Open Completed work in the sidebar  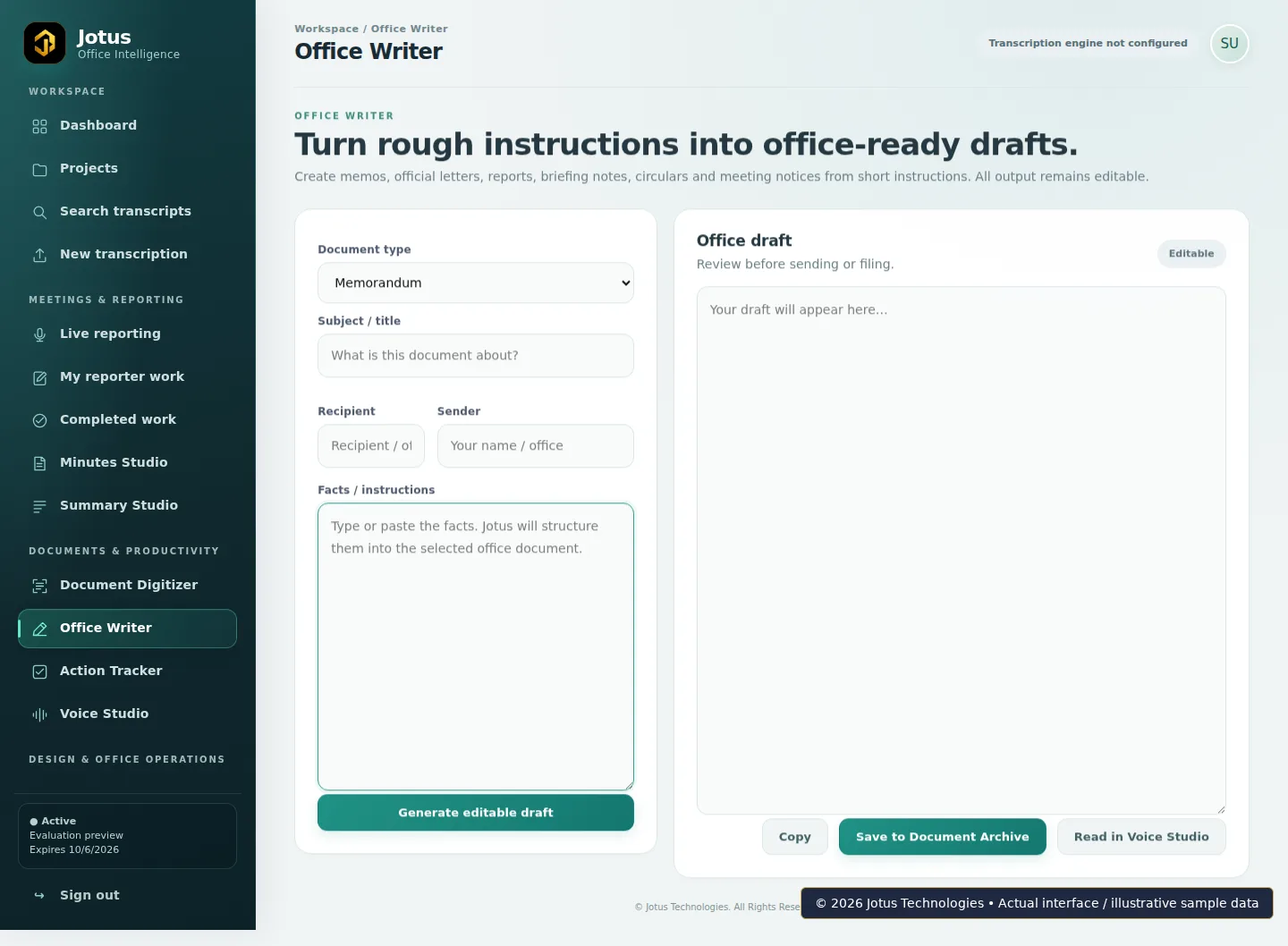pyautogui.click(x=127, y=419)
